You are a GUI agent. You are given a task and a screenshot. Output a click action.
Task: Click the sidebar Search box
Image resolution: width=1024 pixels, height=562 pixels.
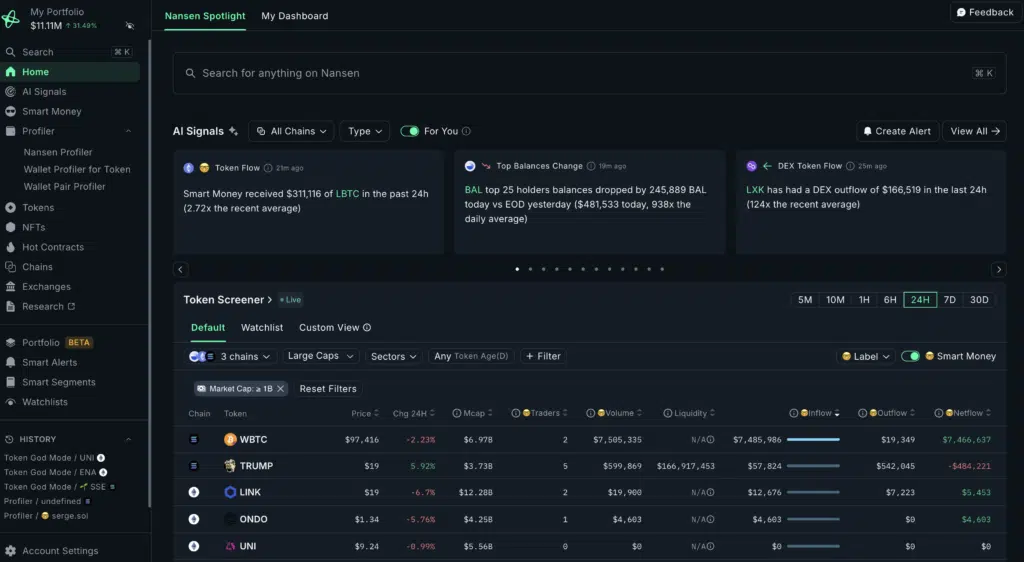point(69,52)
